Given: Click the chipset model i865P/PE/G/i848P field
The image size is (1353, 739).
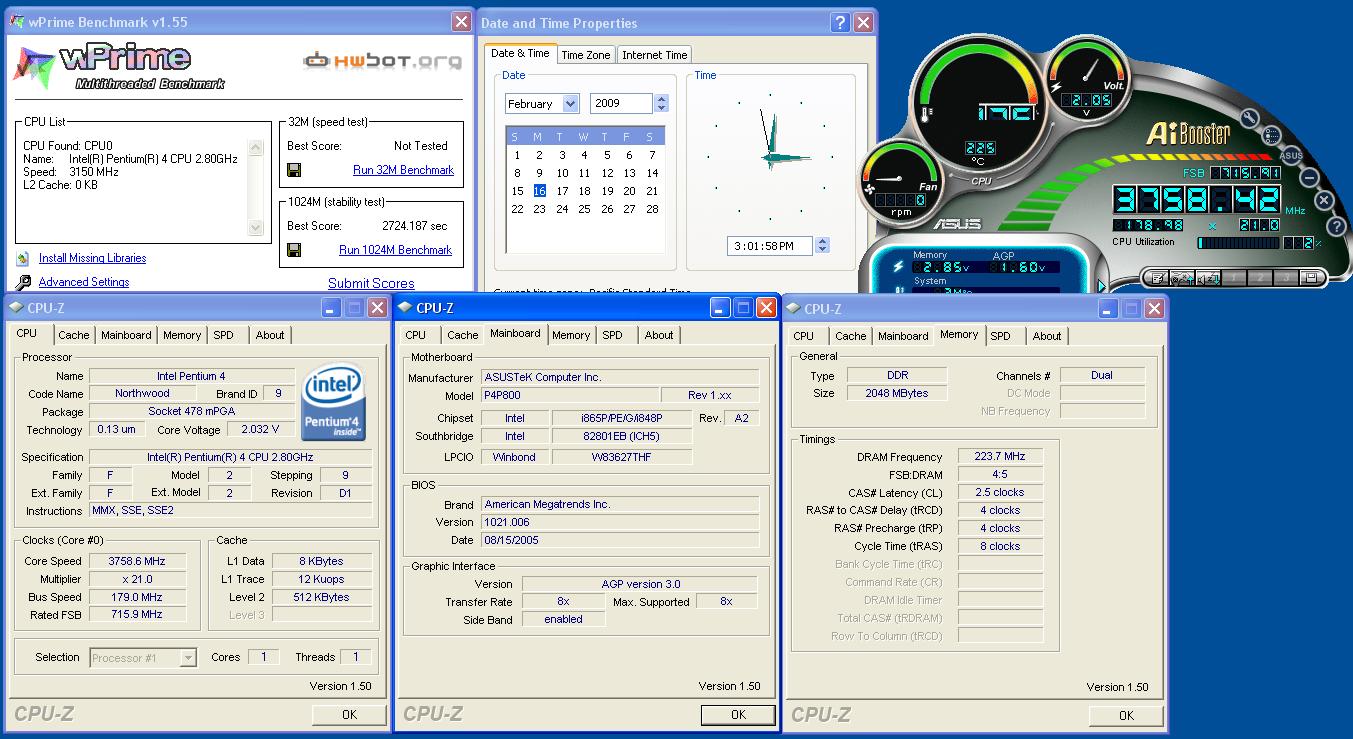Looking at the screenshot, I should [620, 418].
